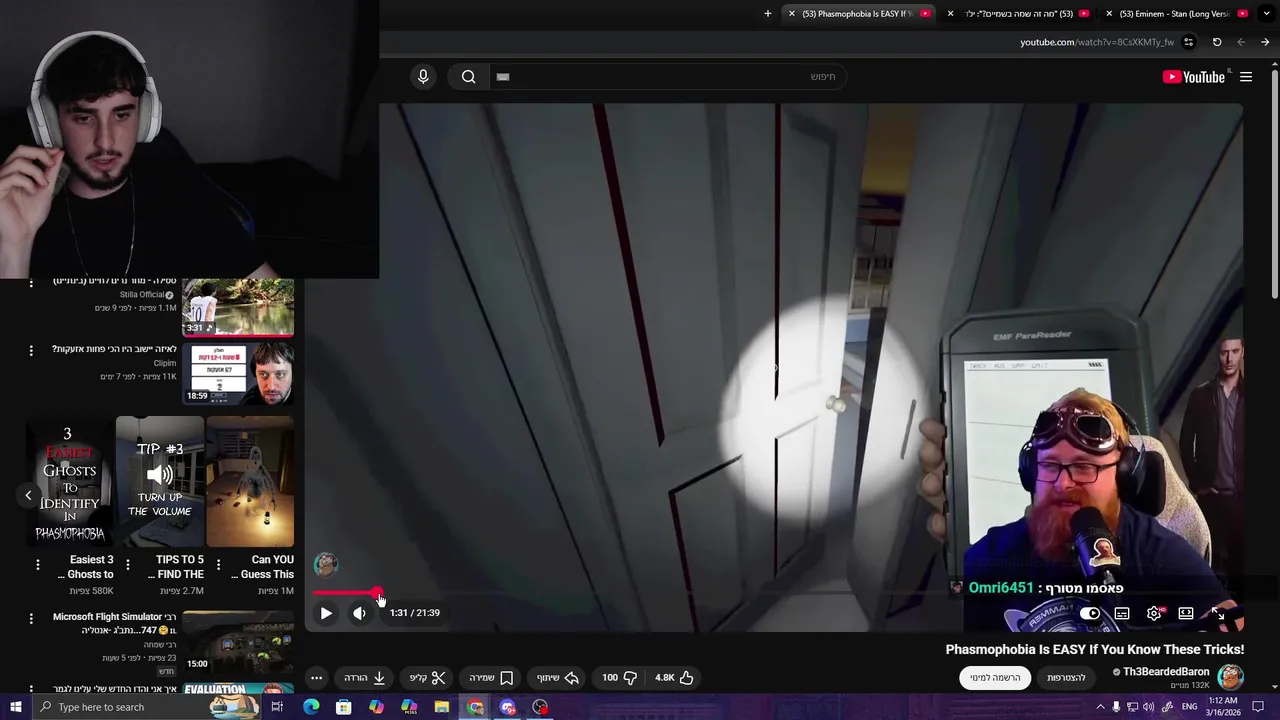Open the 18:59 Clipim video thumbnail
This screenshot has width=1280, height=720.
point(238,373)
